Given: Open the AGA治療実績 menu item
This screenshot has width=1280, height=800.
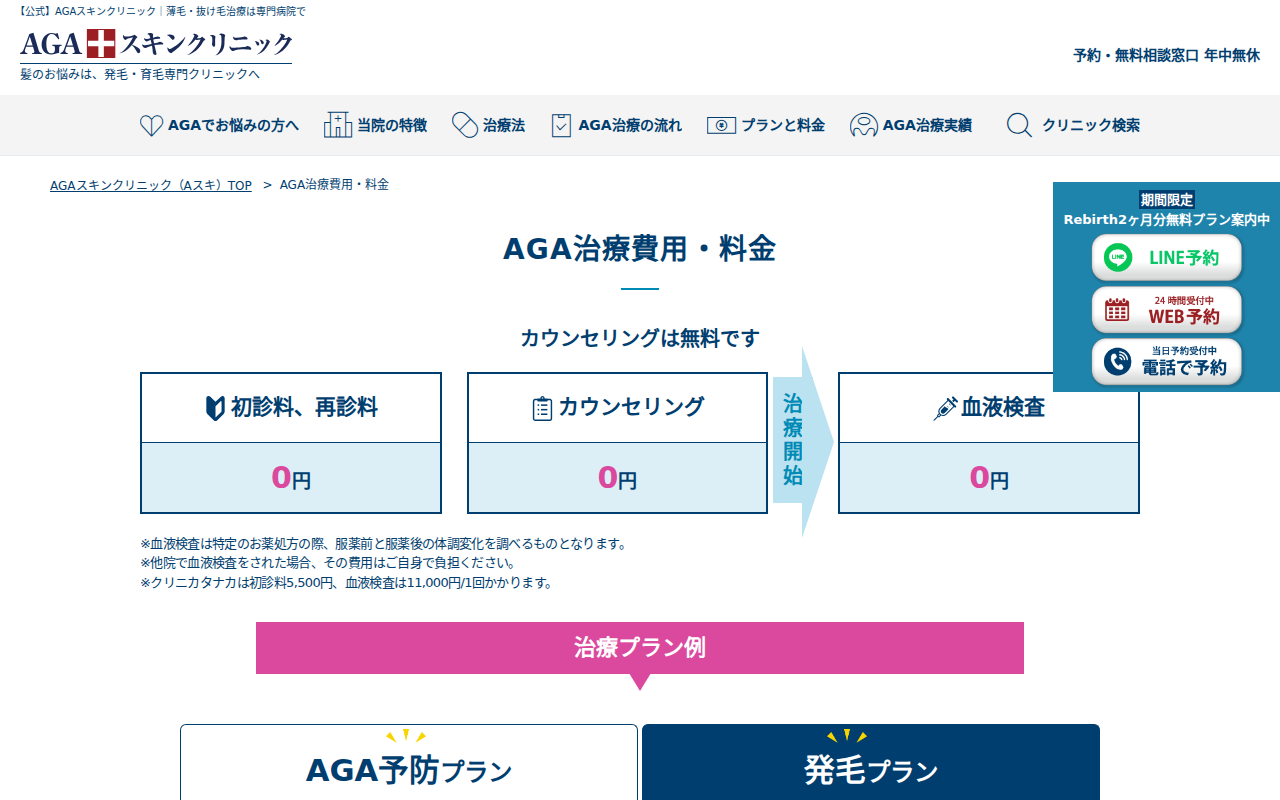Looking at the screenshot, I should click(x=911, y=125).
